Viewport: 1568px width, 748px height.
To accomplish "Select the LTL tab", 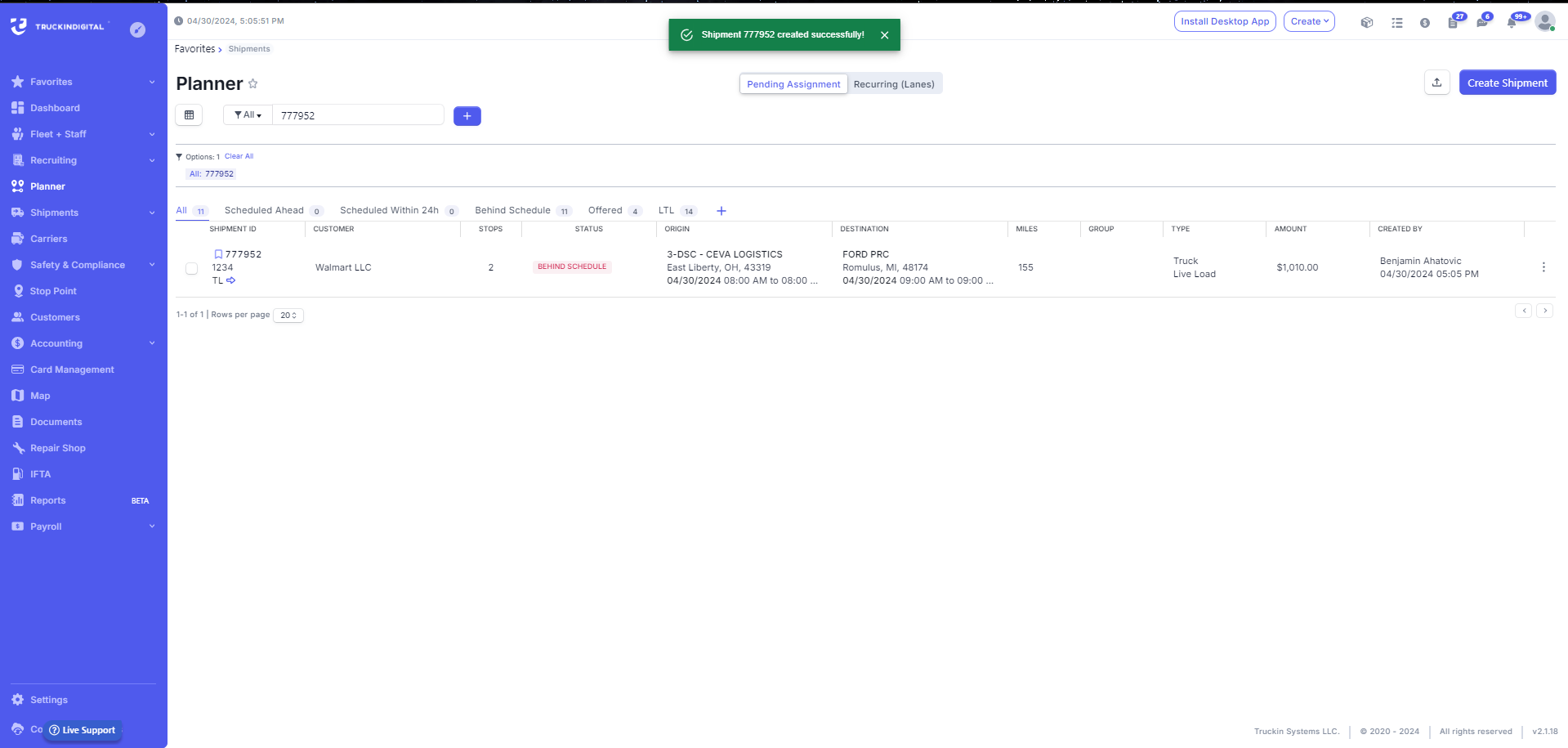I will click(677, 211).
